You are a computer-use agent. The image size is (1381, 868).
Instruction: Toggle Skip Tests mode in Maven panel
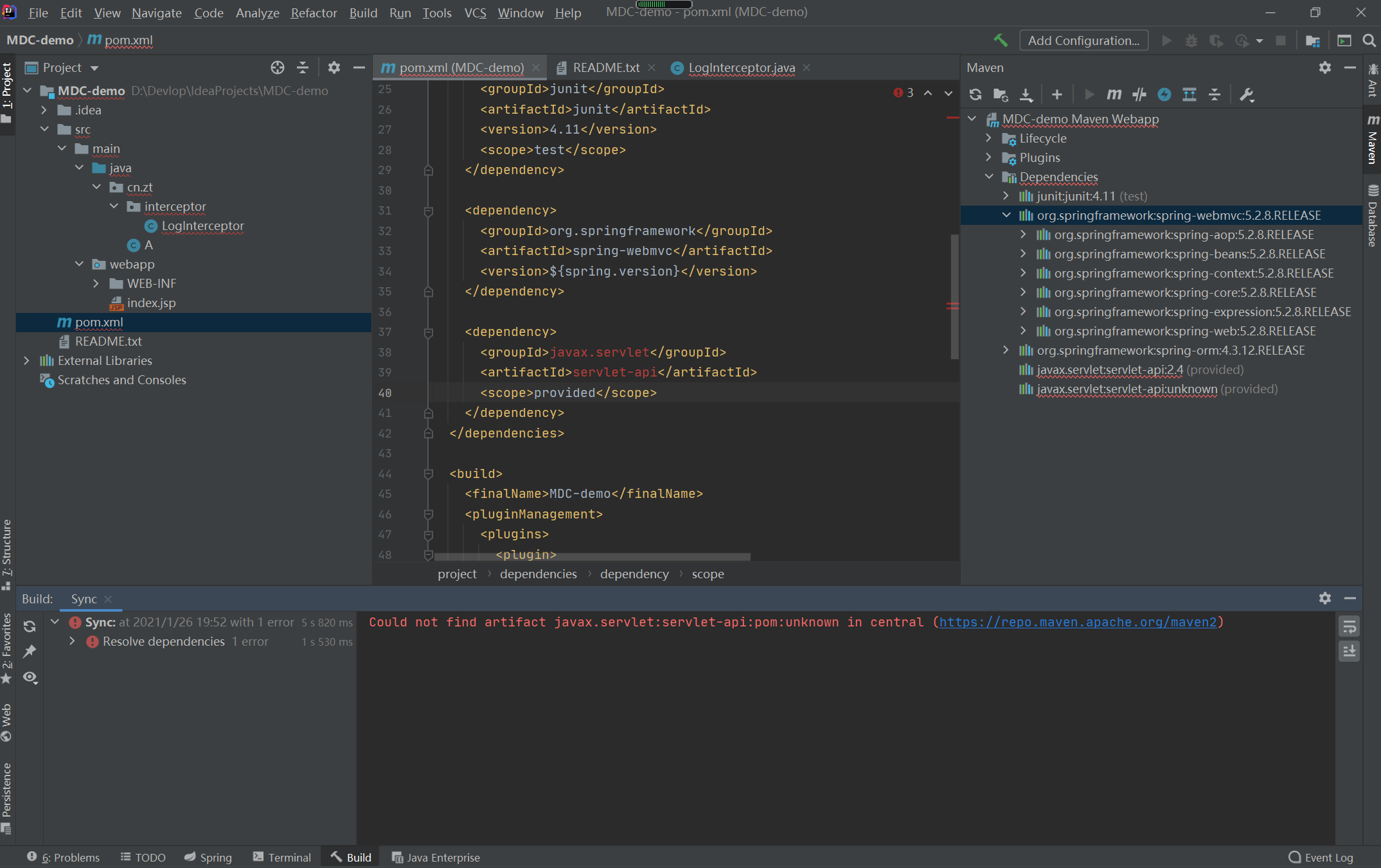[x=1139, y=94]
